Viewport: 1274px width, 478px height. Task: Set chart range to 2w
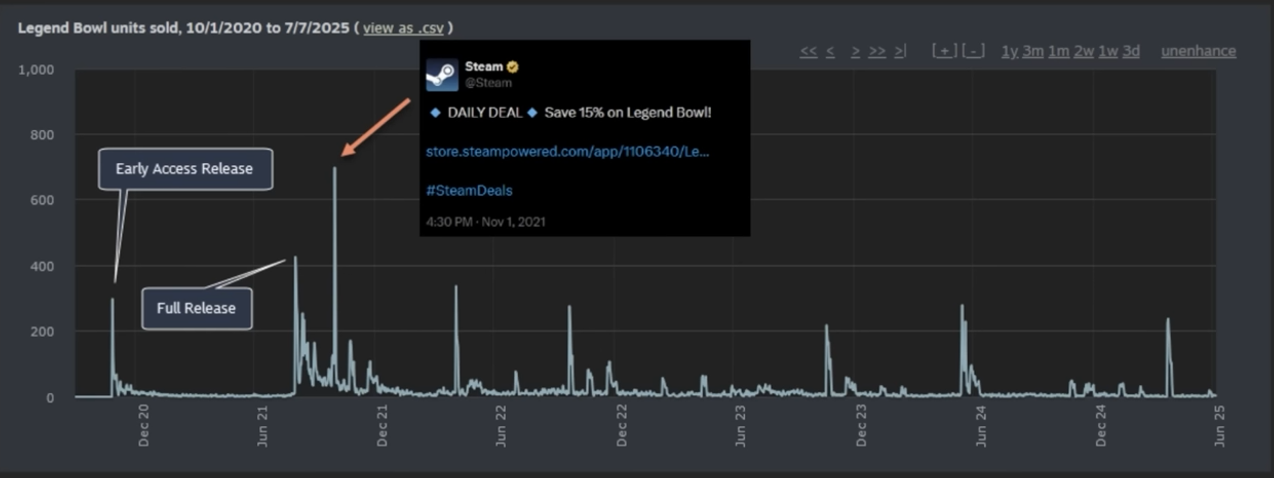point(1084,51)
